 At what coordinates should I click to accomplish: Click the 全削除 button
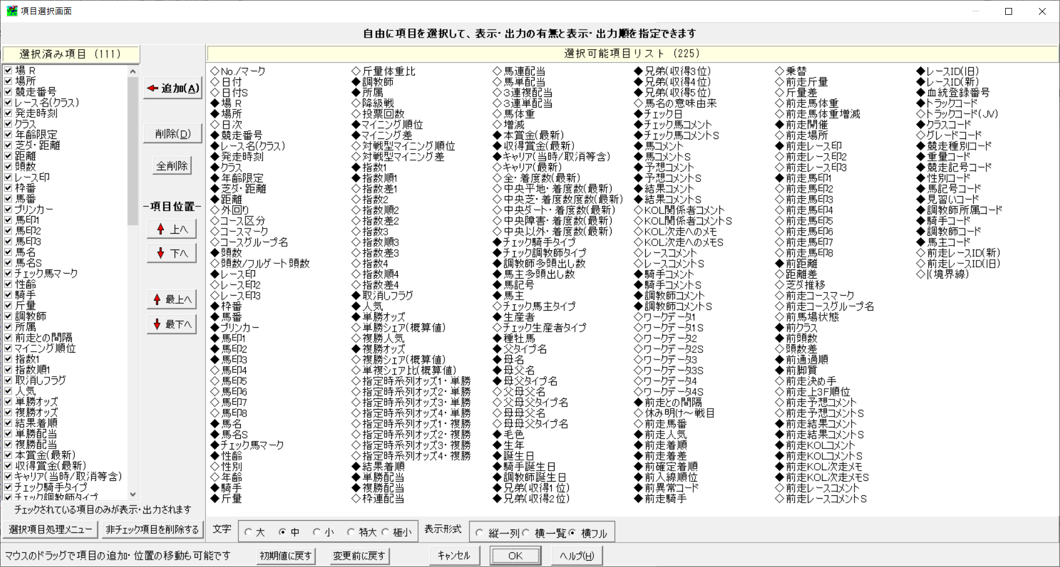(173, 166)
